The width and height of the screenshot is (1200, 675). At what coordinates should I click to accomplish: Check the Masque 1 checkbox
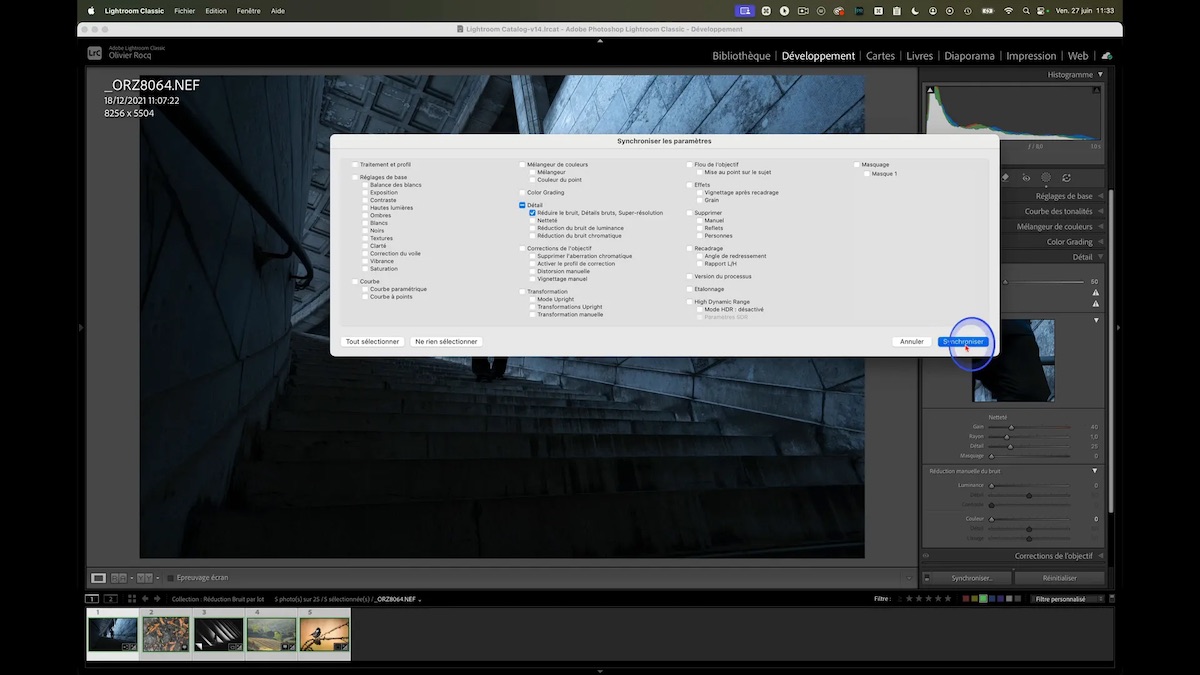[867, 173]
